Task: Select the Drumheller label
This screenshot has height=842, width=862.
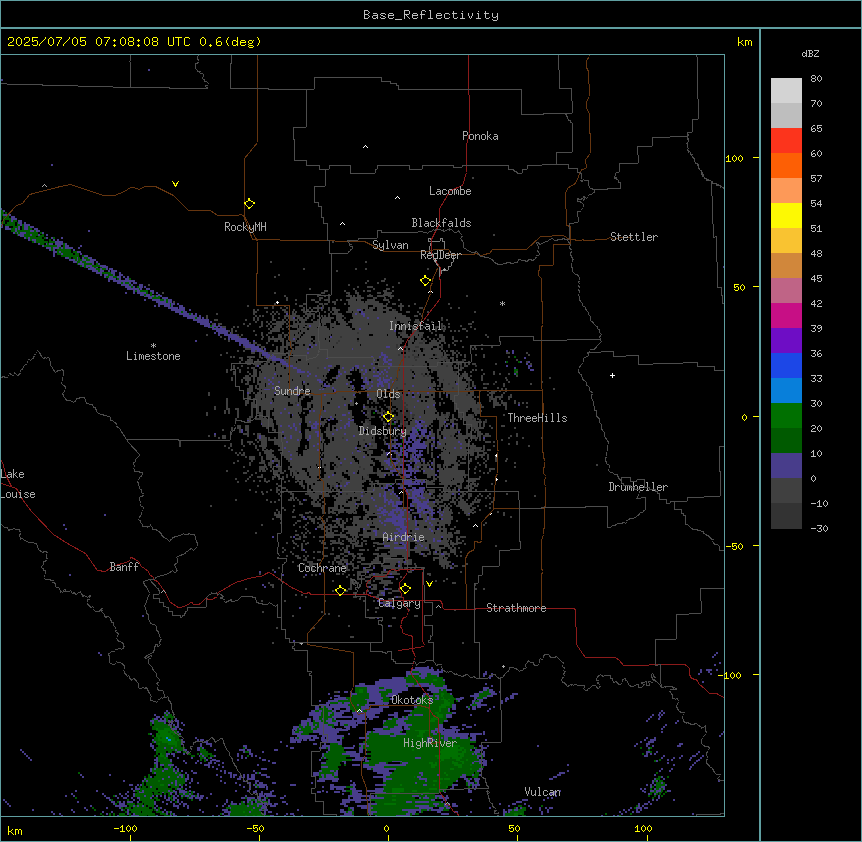Action: pyautogui.click(x=638, y=487)
